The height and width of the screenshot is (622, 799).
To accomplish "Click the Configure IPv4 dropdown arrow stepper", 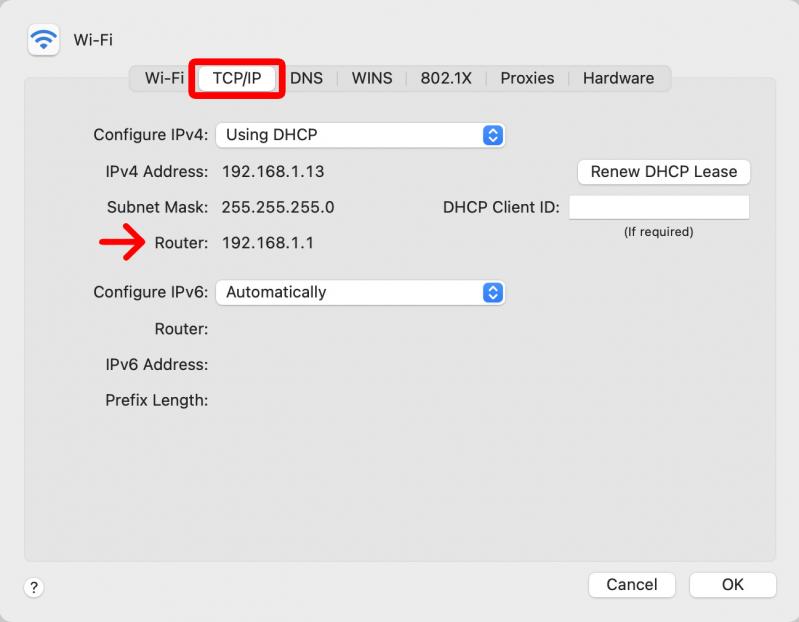I will [493, 135].
